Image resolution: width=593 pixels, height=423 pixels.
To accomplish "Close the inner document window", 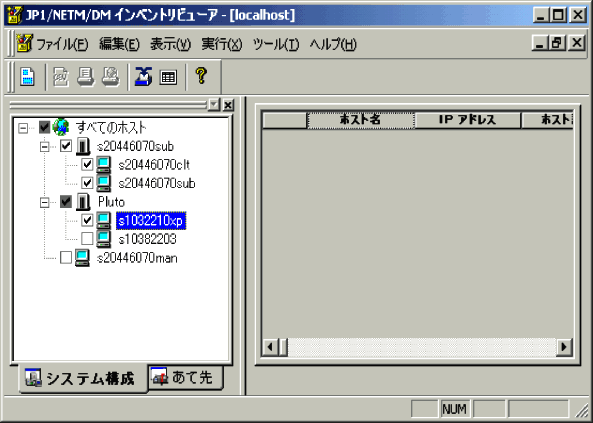I will click(x=577, y=43).
